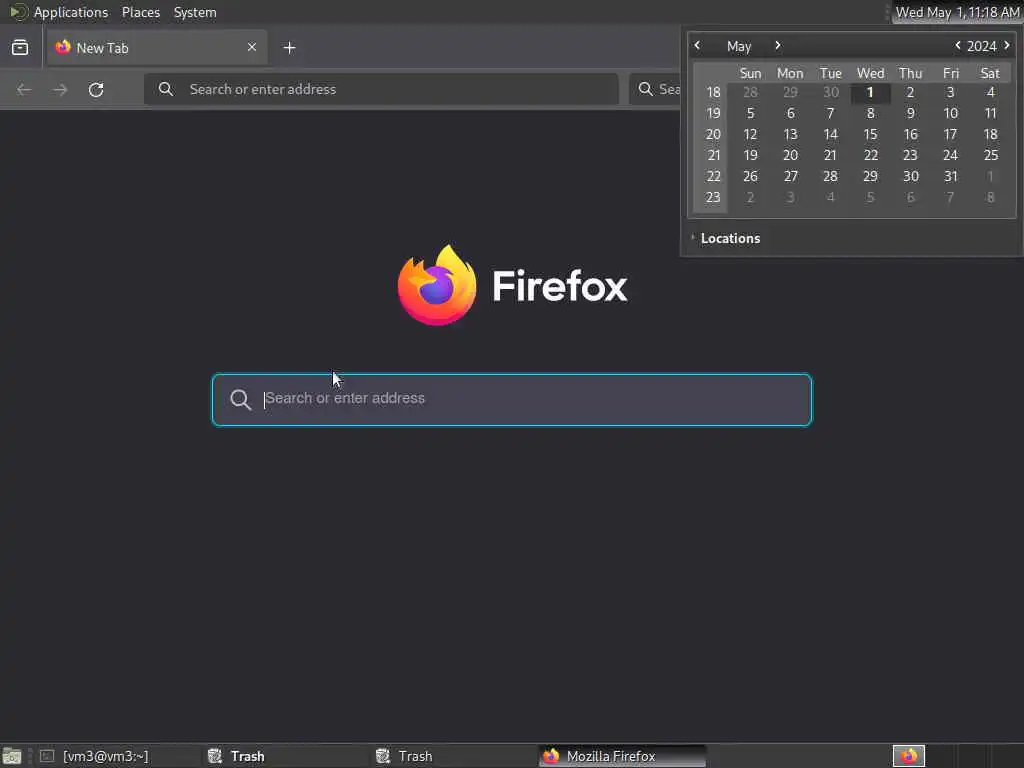Go to next month in calendar

point(777,45)
